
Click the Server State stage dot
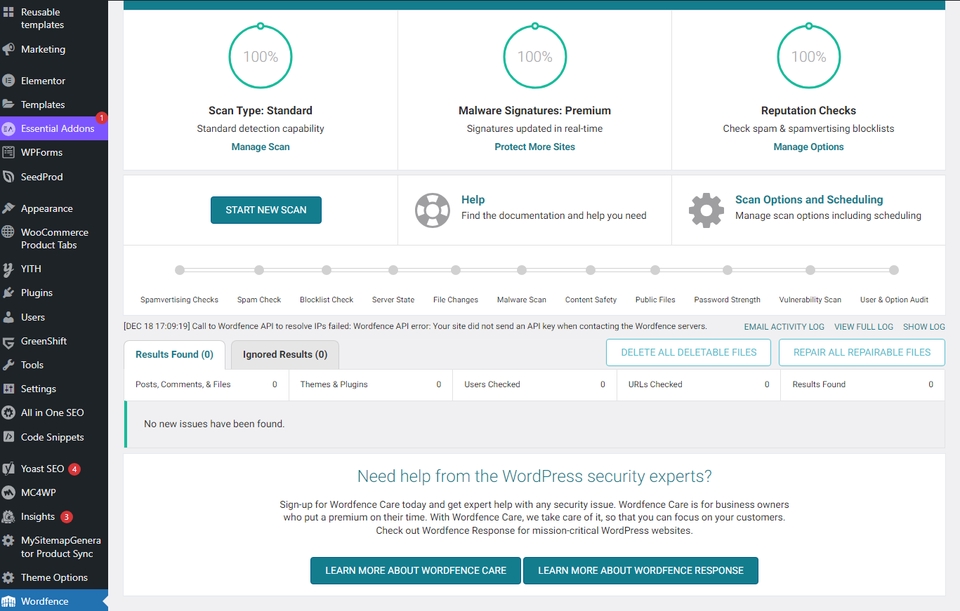[393, 270]
